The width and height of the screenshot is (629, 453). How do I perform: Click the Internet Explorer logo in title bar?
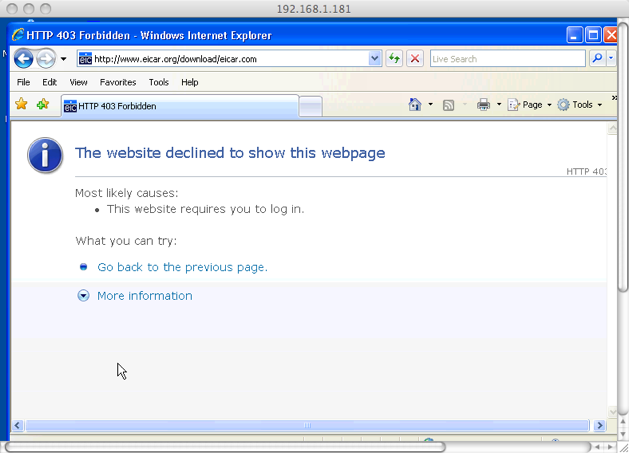pos(18,35)
